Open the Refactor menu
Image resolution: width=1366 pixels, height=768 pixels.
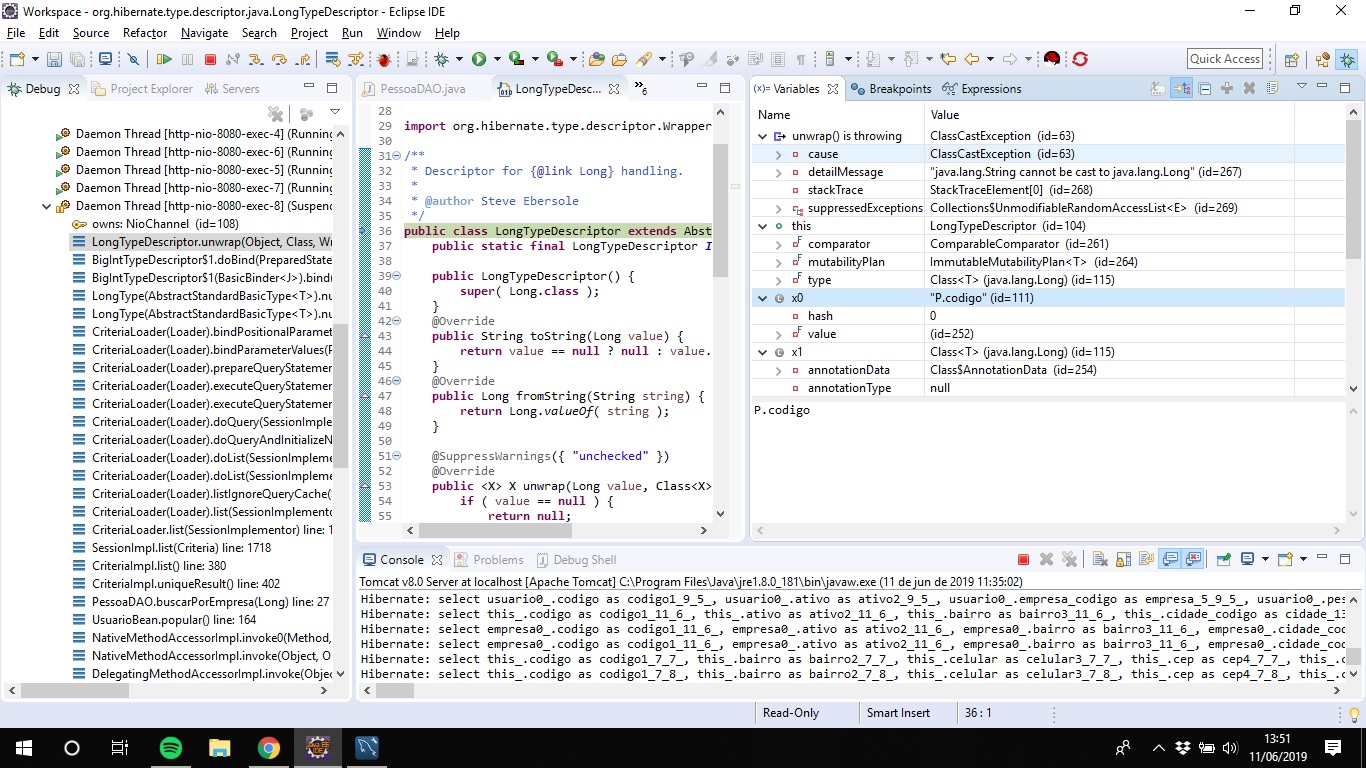pyautogui.click(x=145, y=33)
